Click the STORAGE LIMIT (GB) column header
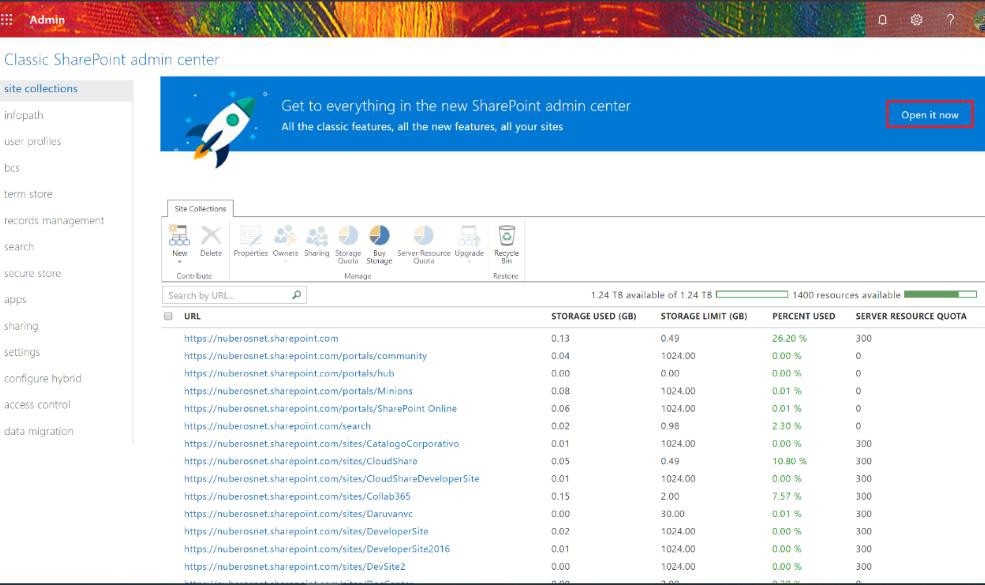This screenshot has height=585, width=985. point(704,316)
